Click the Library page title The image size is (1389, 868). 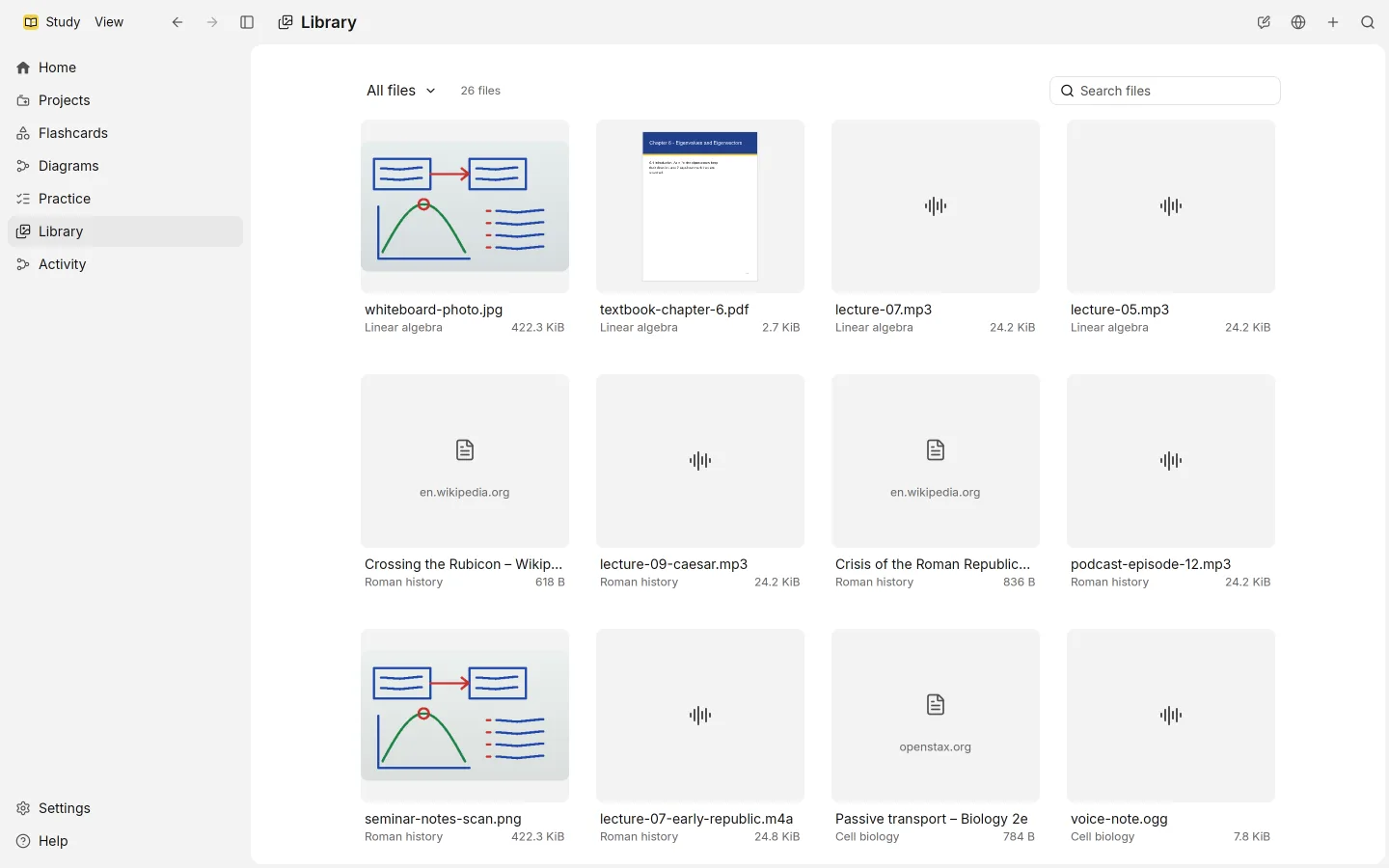click(x=329, y=22)
